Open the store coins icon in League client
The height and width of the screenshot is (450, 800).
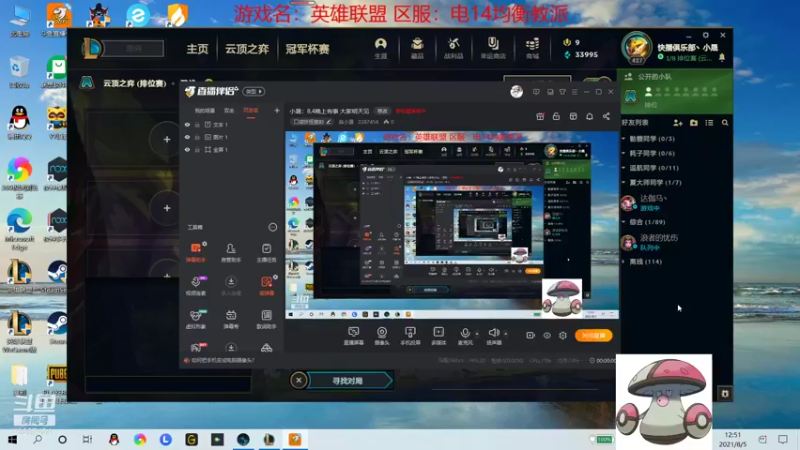[532, 48]
